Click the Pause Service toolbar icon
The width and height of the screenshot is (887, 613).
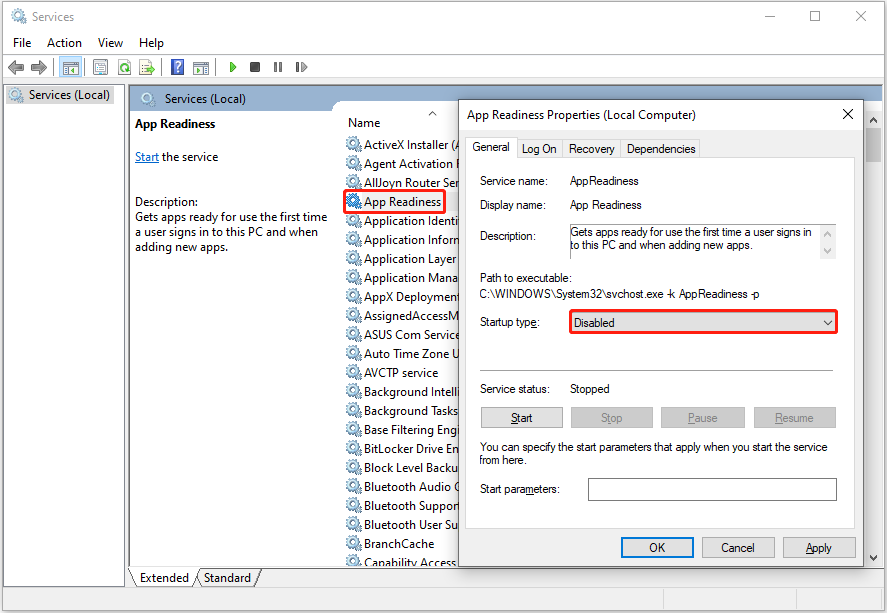(x=277, y=67)
